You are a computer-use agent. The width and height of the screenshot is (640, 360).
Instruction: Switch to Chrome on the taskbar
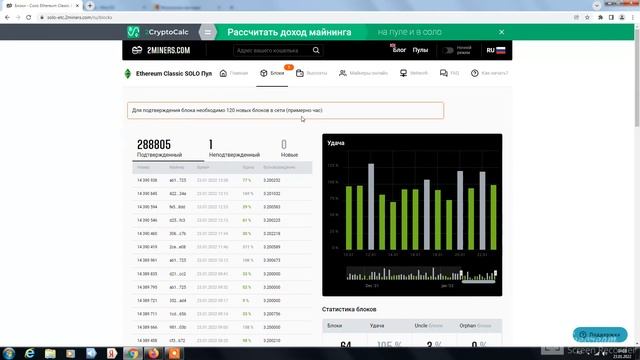132,353
